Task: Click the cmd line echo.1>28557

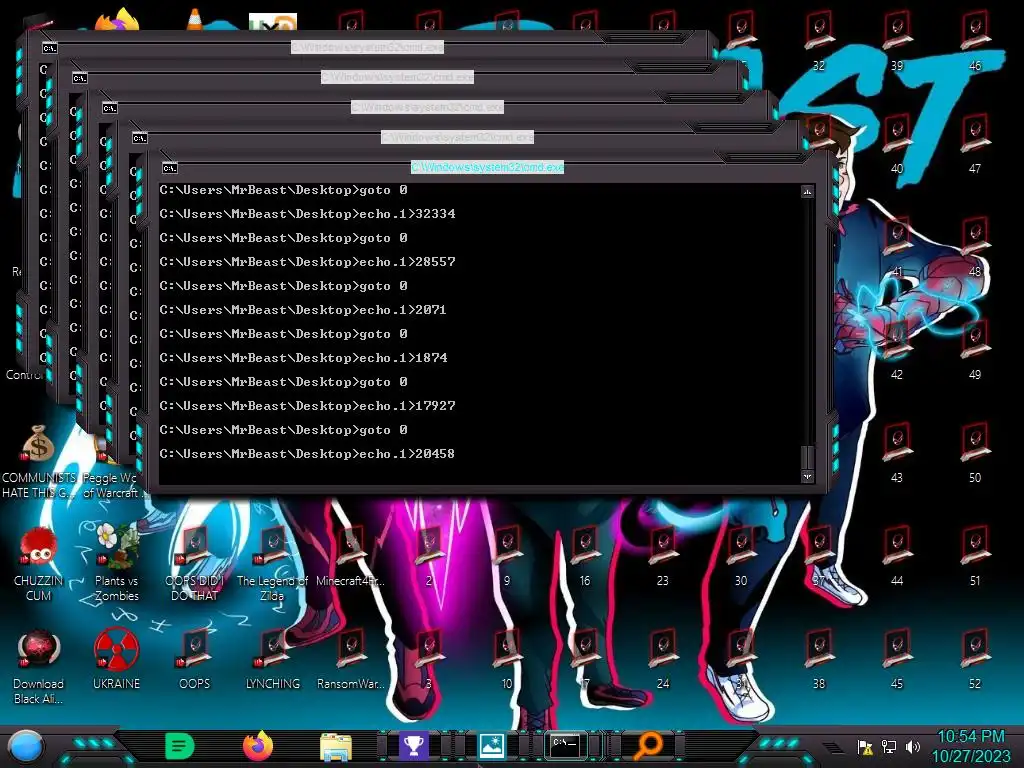Action: (308, 262)
